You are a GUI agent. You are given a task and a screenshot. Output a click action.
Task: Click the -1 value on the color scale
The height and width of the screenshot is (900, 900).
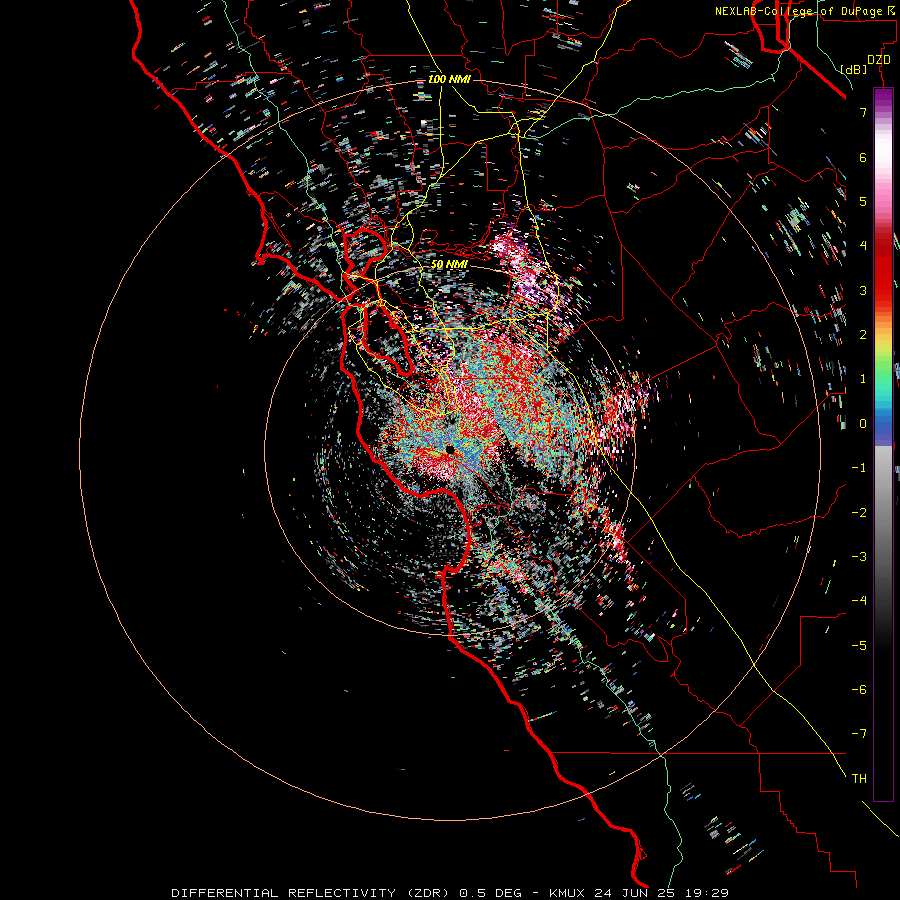pos(859,468)
